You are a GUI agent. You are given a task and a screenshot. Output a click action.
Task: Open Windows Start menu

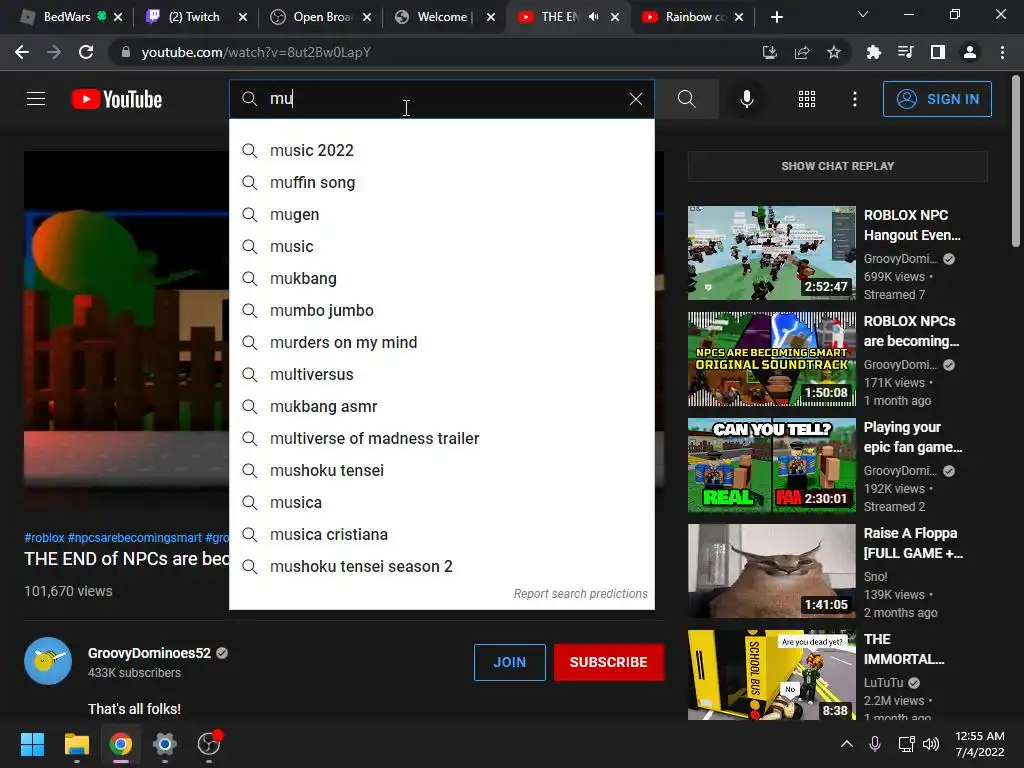point(32,744)
